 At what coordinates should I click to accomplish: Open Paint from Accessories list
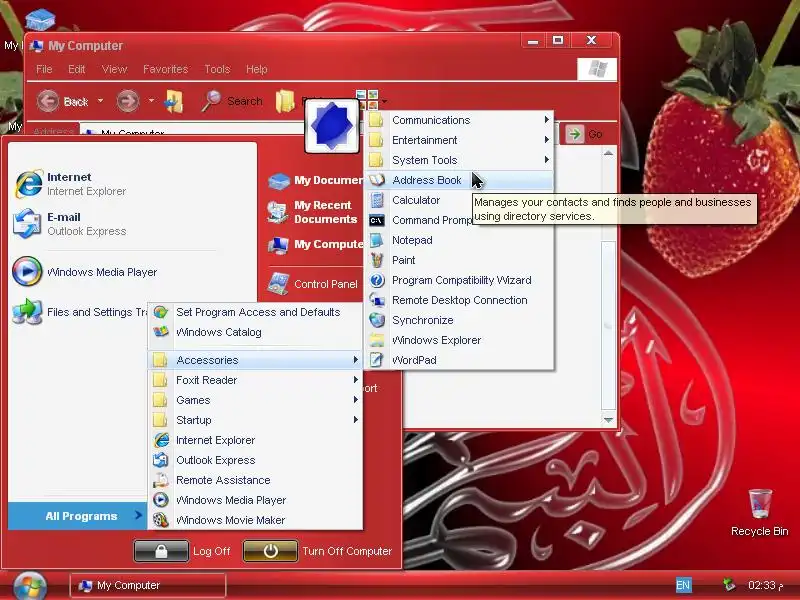[459, 260]
